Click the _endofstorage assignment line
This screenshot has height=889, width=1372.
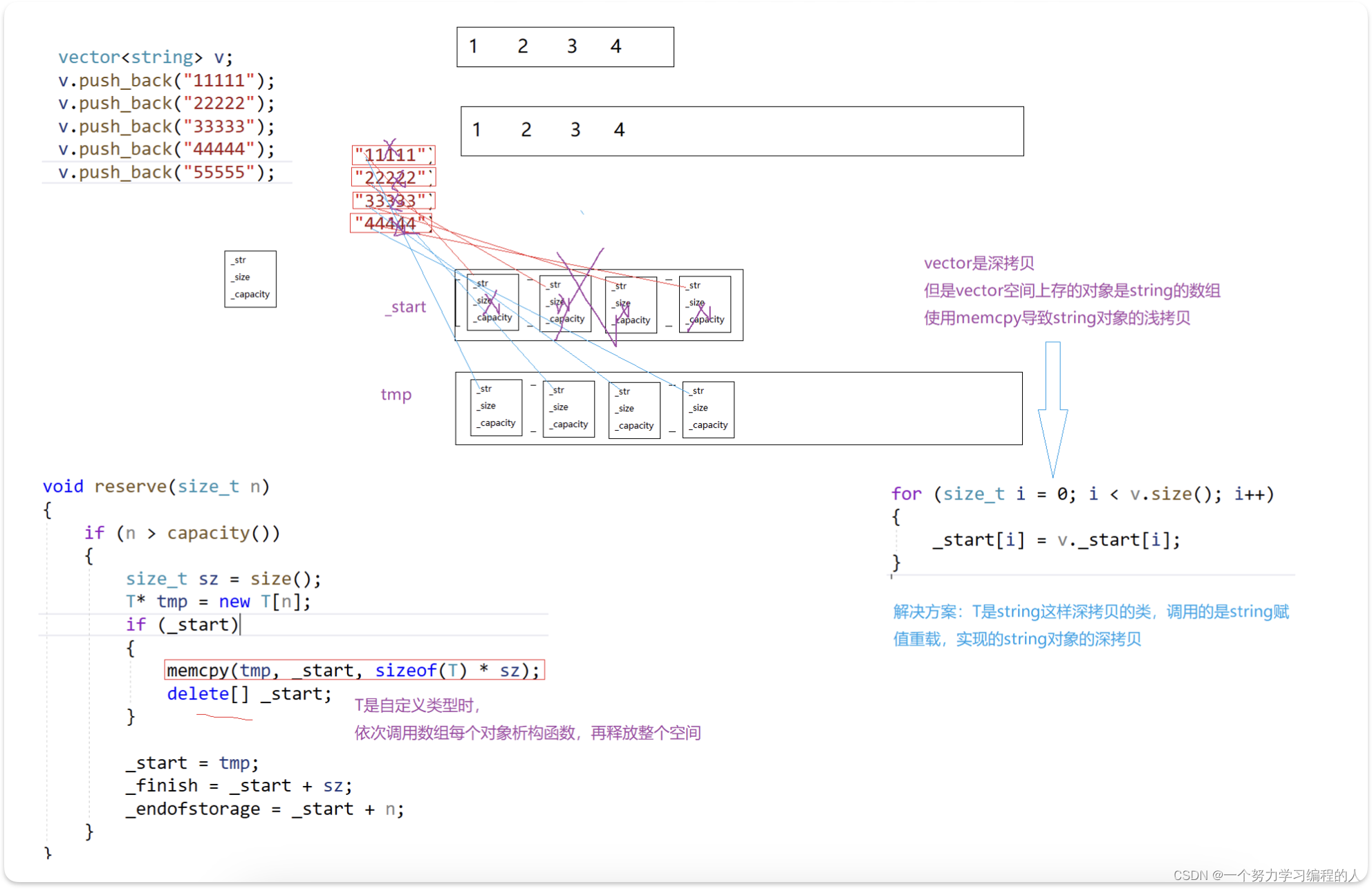pos(263,809)
